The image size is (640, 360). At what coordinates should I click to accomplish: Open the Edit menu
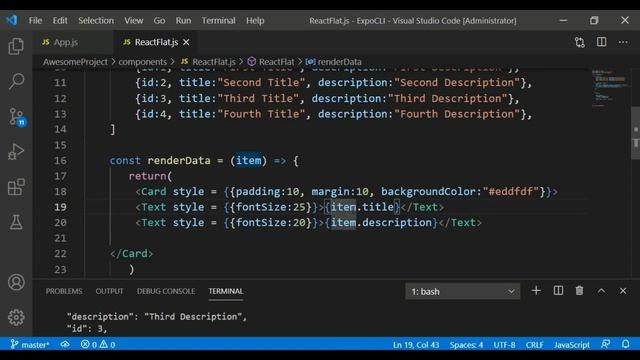coord(60,20)
